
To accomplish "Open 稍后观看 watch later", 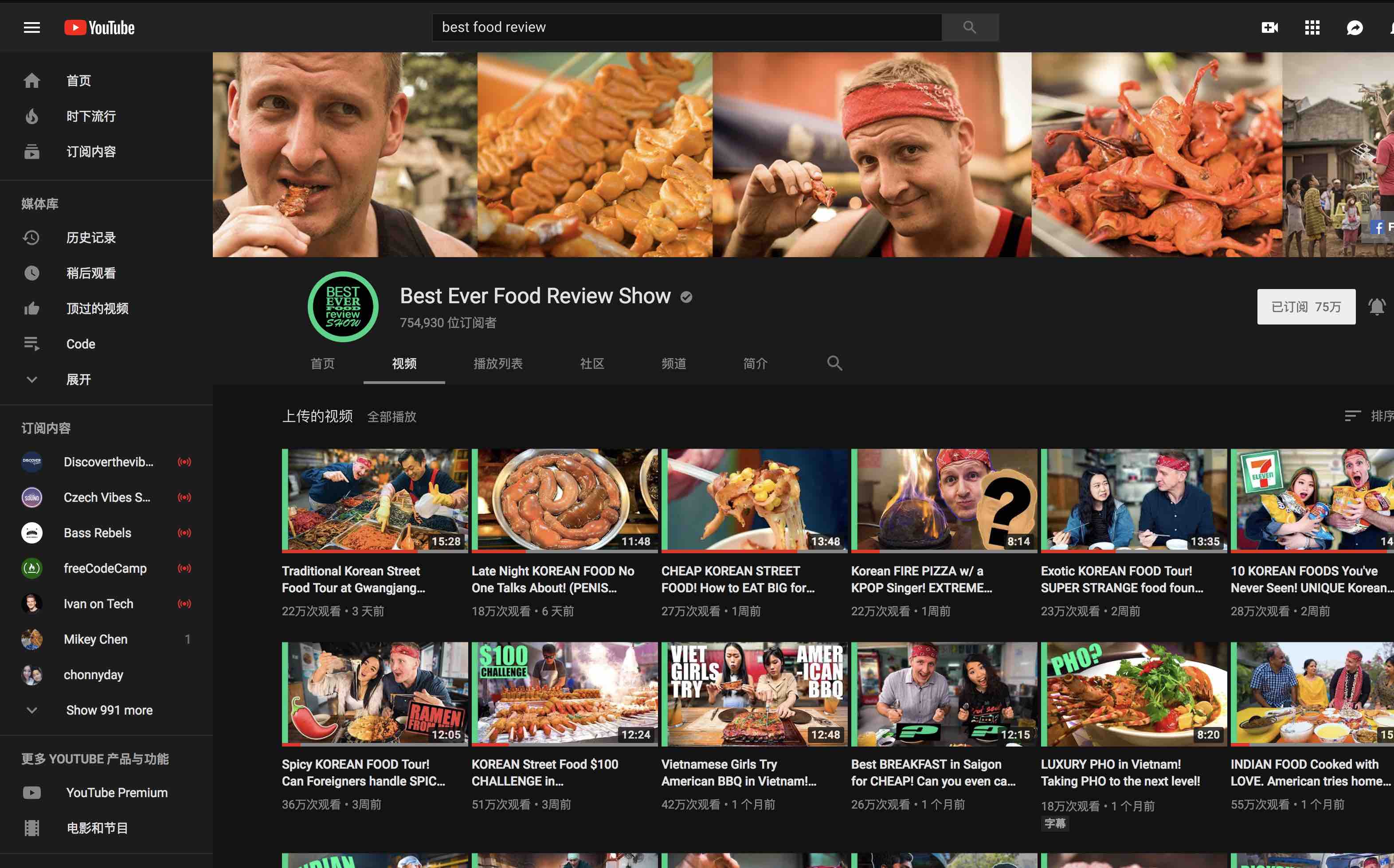I will point(91,273).
